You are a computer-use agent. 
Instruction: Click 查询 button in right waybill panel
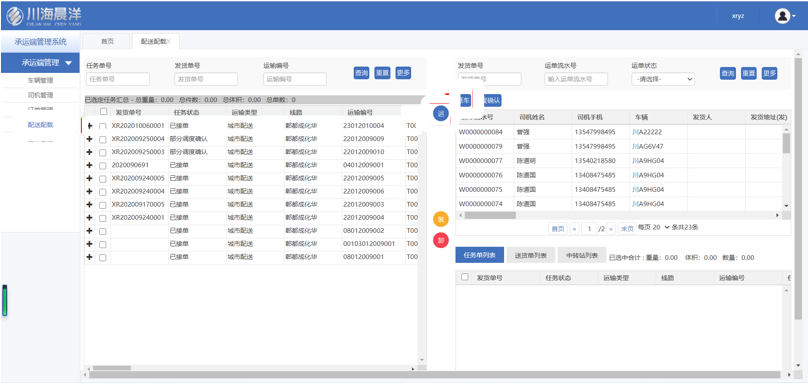728,74
